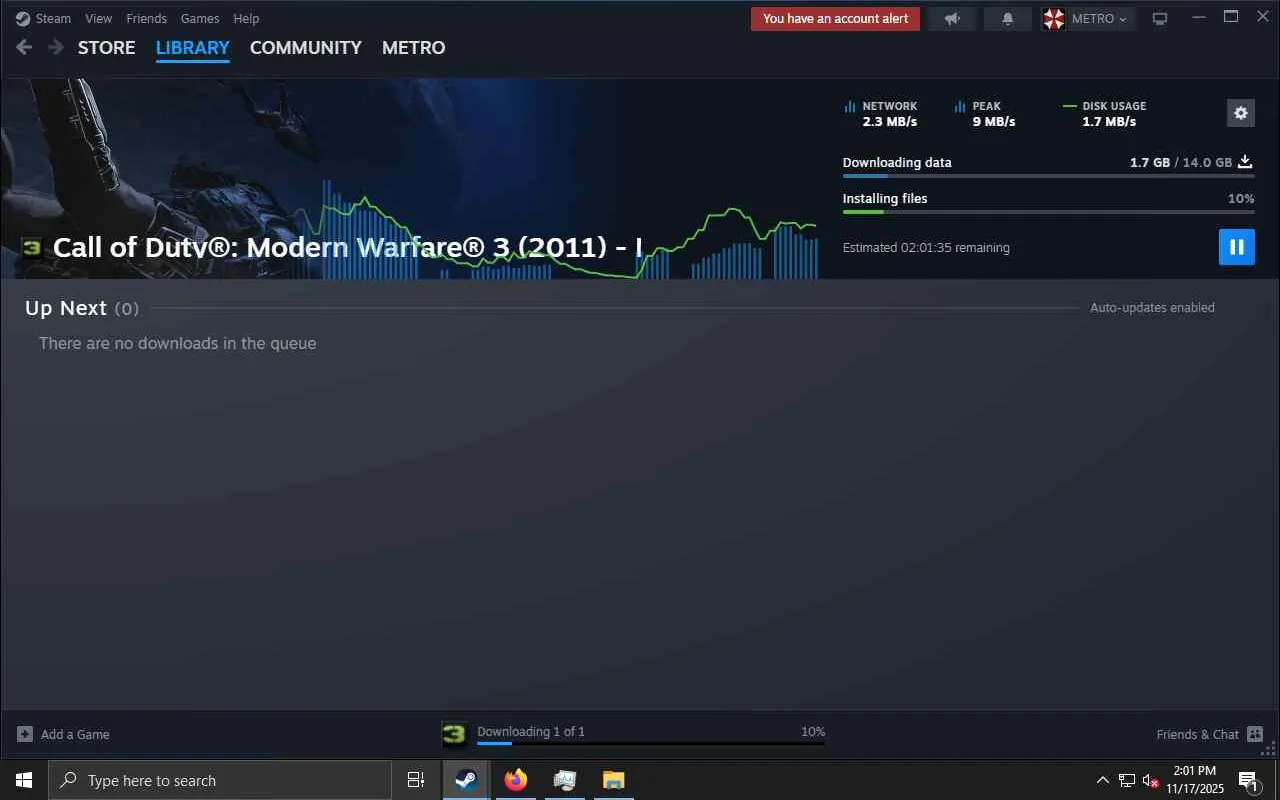Open the View menu

click(99, 18)
